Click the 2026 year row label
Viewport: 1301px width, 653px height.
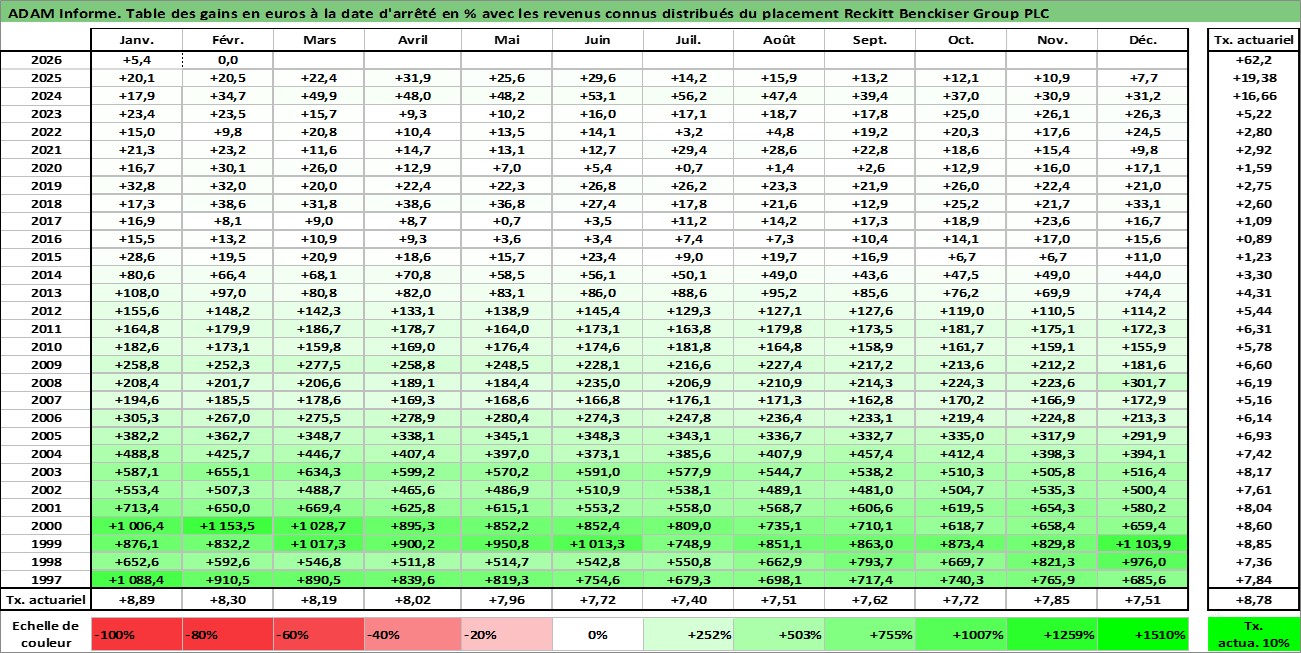pyautogui.click(x=45, y=60)
